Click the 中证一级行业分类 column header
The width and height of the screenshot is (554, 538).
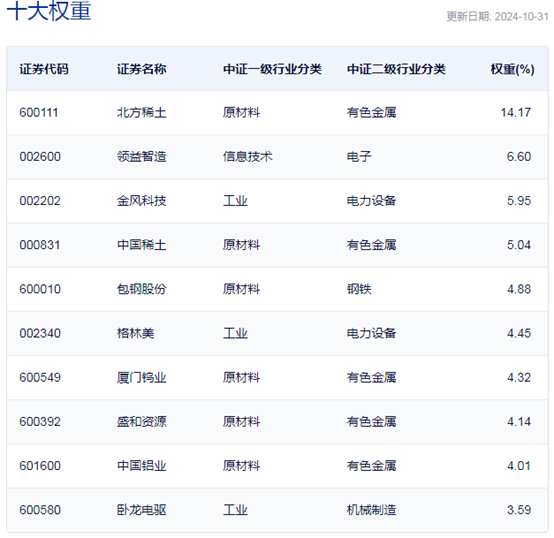272,69
